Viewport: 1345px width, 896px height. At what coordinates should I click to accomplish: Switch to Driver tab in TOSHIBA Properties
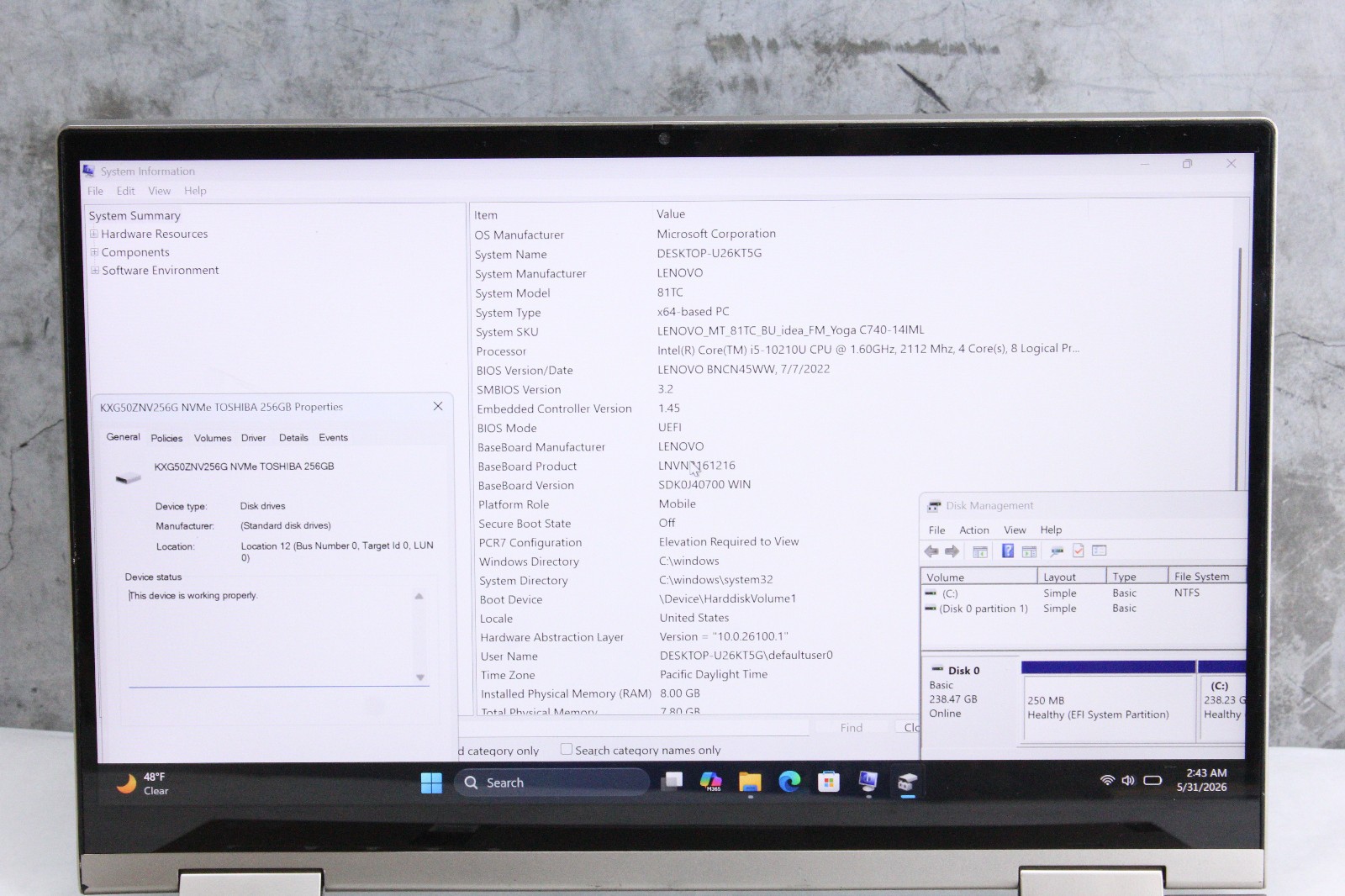click(253, 438)
